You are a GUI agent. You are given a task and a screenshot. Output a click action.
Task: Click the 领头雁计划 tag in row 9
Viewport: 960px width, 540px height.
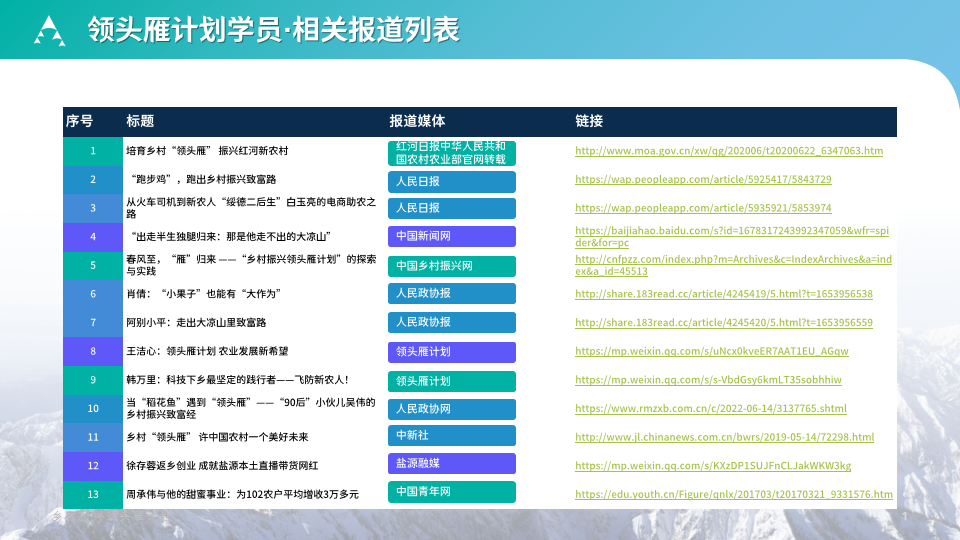pos(452,381)
